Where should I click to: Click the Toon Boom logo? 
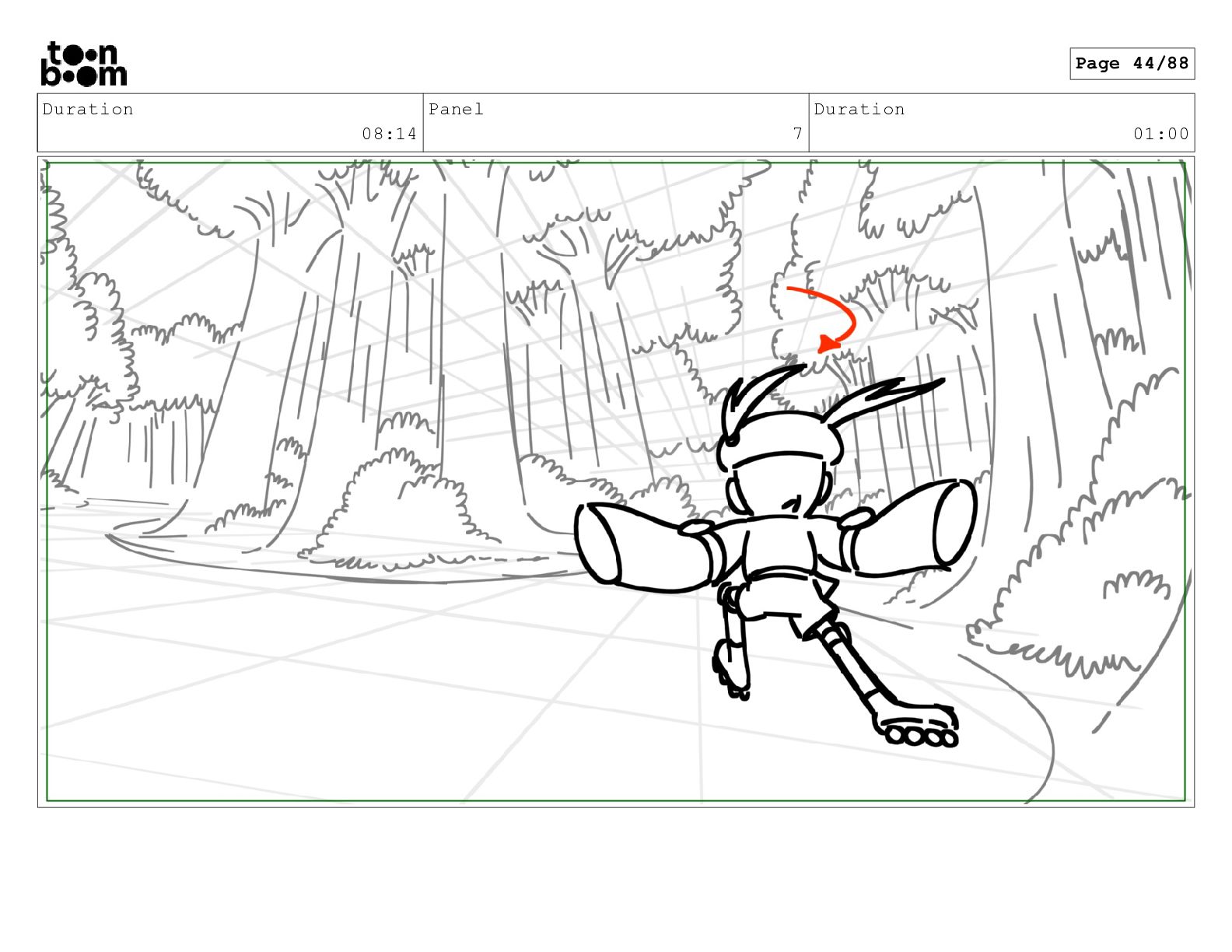(83, 64)
